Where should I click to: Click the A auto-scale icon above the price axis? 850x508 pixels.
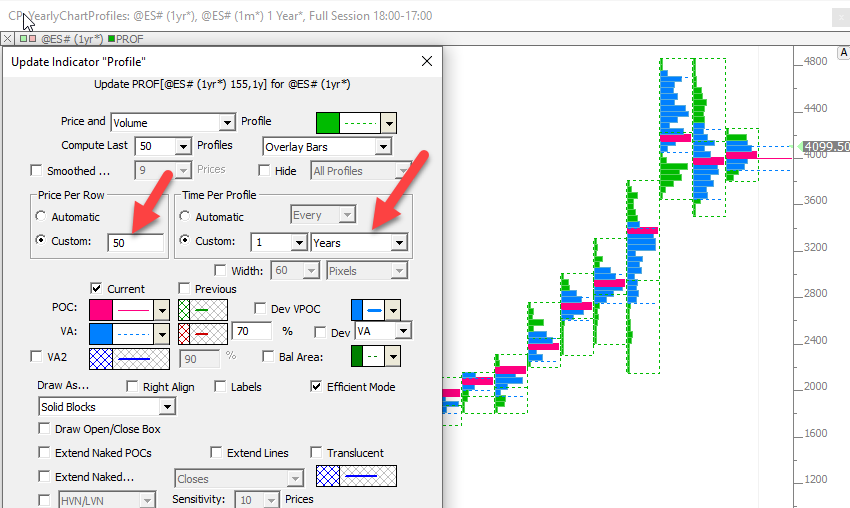pyautogui.click(x=843, y=53)
